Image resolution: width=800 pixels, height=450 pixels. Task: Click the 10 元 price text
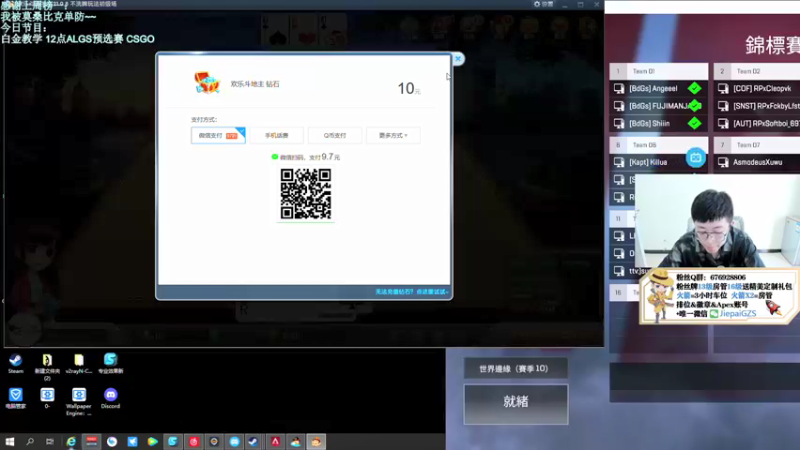tap(409, 89)
